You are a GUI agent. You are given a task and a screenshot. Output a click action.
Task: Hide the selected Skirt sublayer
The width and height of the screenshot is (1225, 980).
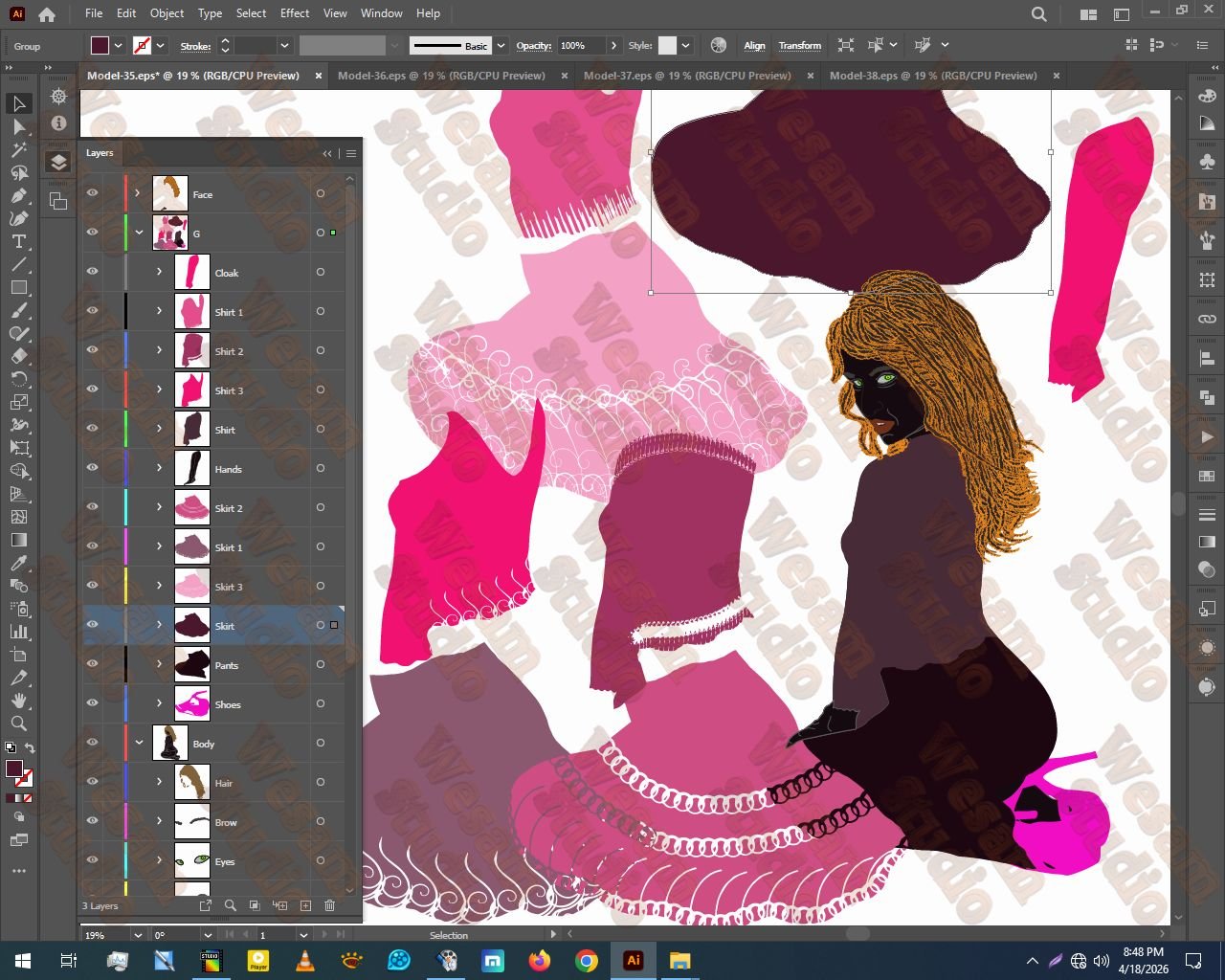(x=93, y=625)
